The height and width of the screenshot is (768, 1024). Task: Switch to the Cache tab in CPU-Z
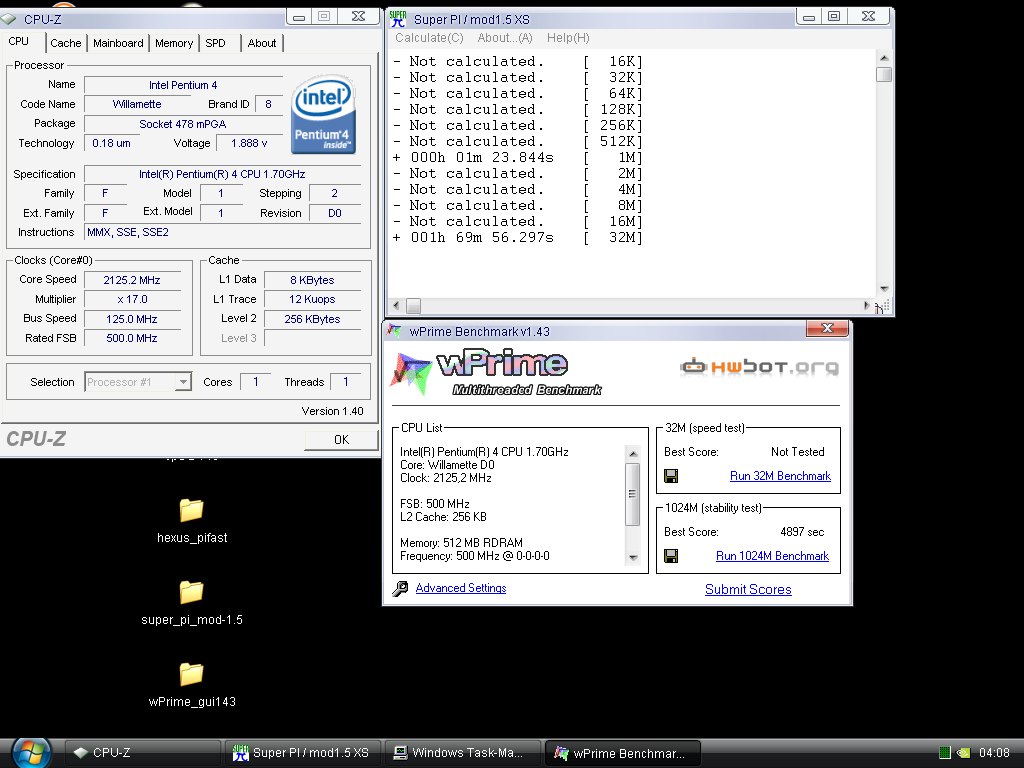click(66, 43)
